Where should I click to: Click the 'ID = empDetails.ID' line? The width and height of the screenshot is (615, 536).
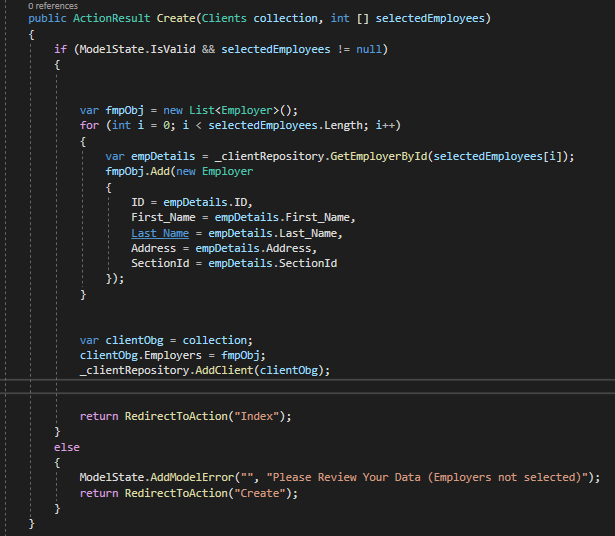tap(192, 202)
